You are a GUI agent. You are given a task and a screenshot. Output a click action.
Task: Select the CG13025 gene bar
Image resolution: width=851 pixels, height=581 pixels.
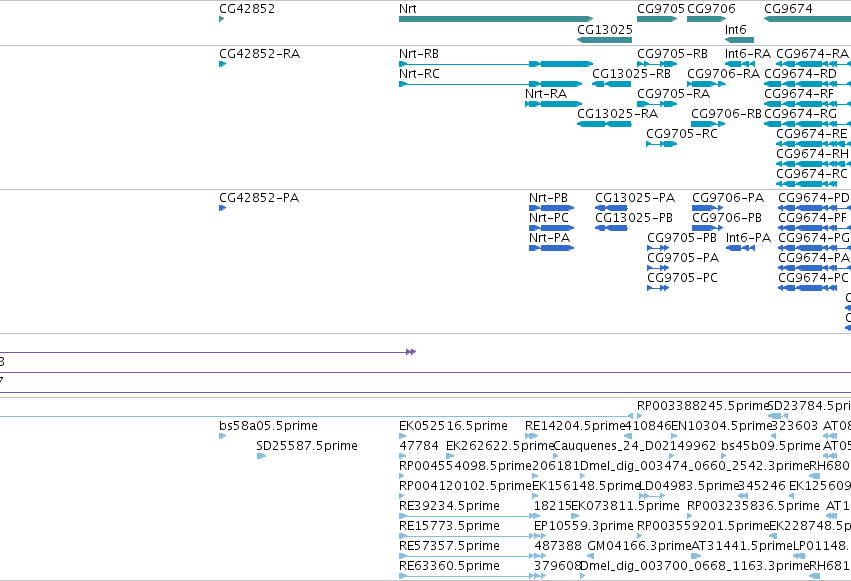click(604, 40)
